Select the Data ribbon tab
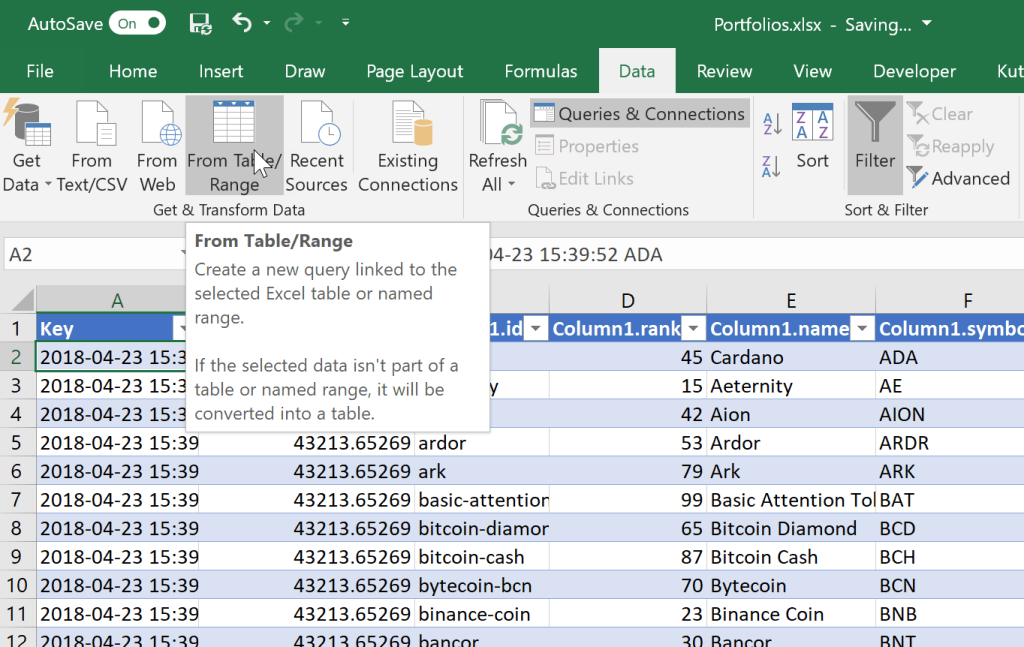Image resolution: width=1024 pixels, height=647 pixels. [637, 71]
